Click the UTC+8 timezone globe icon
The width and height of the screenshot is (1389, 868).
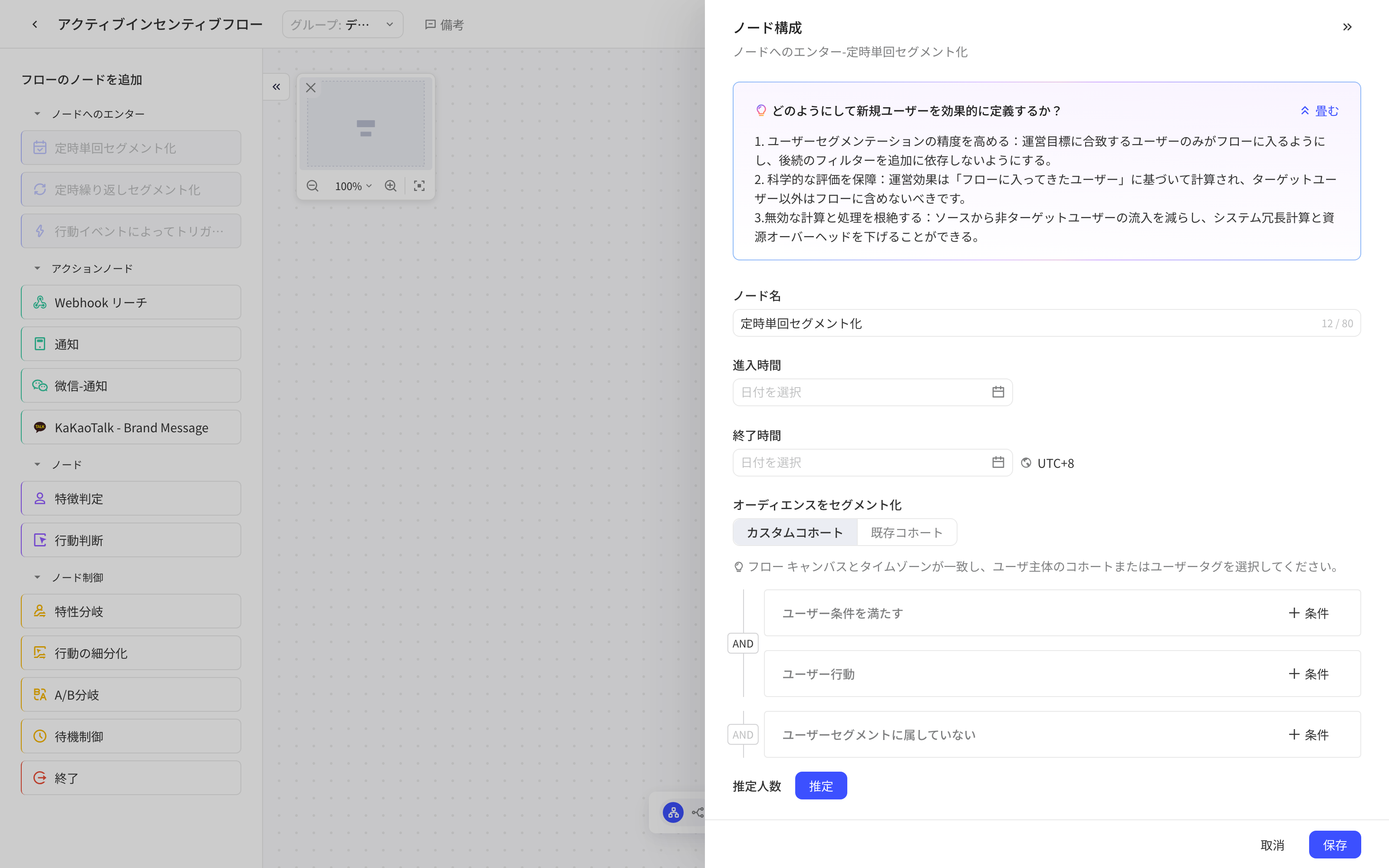pyautogui.click(x=1026, y=463)
